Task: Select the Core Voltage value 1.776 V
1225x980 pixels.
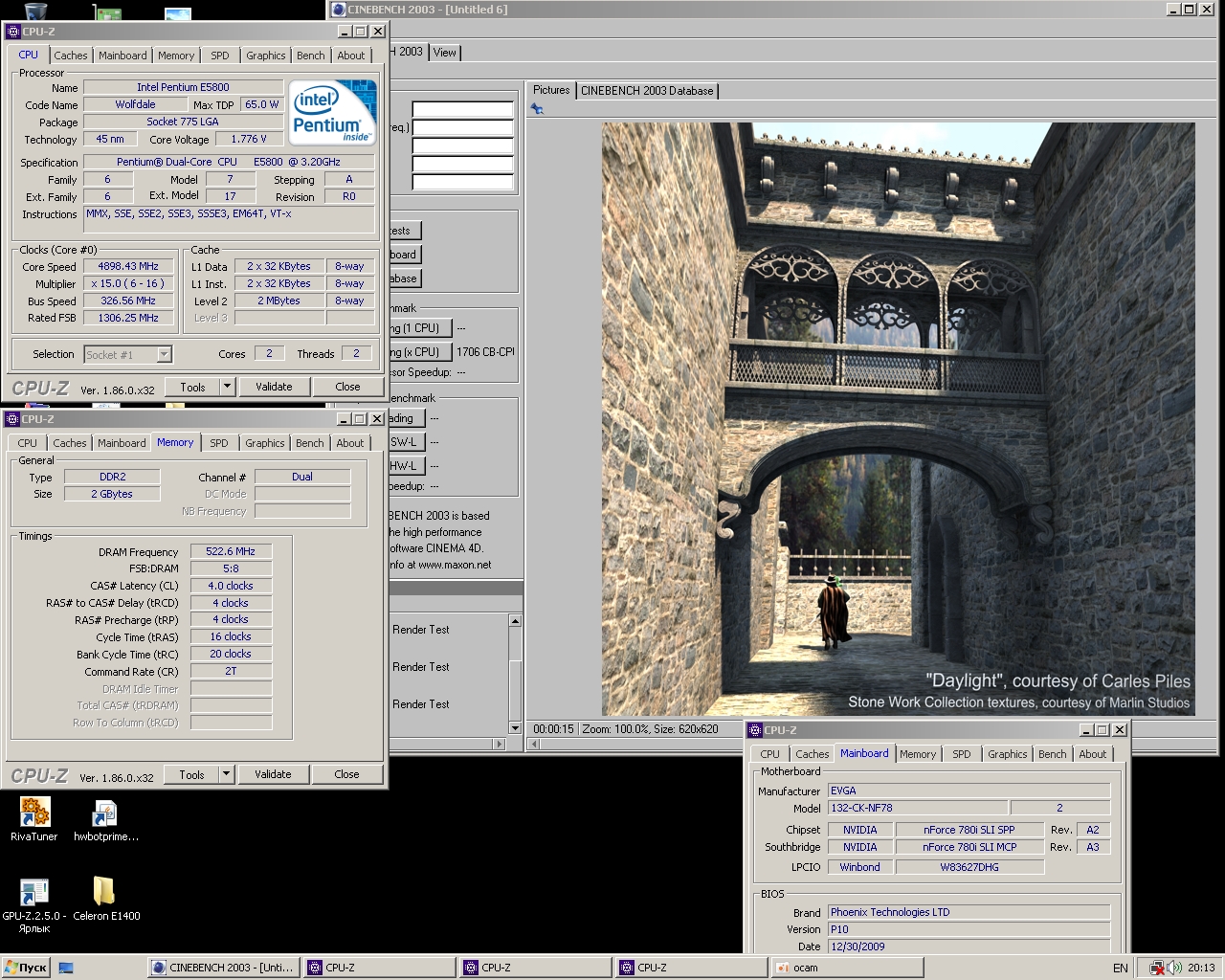Action: click(x=249, y=139)
